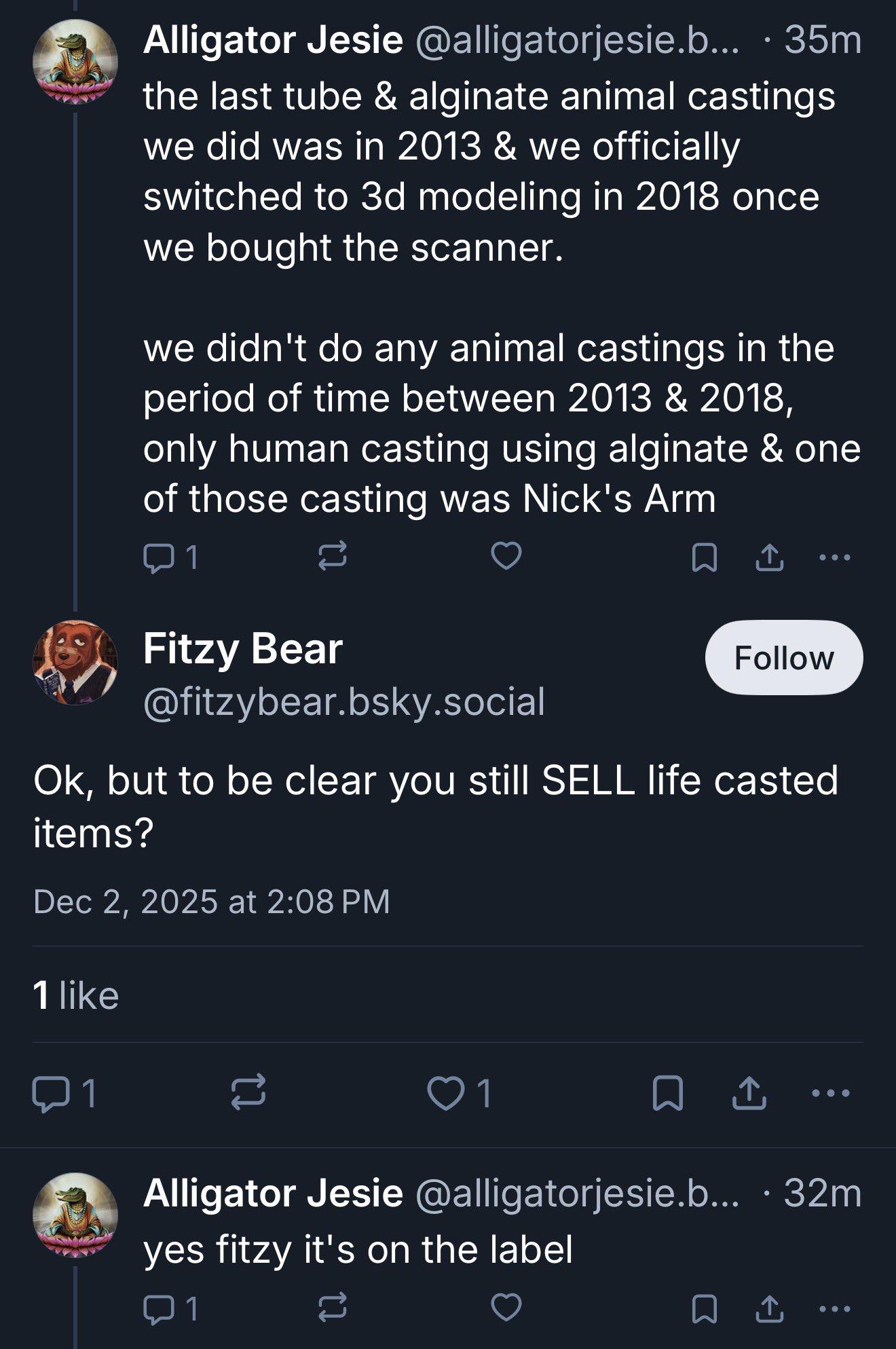
Task: Open Alligator Jesie's avatar on the 32m reply
Action: (75, 1215)
